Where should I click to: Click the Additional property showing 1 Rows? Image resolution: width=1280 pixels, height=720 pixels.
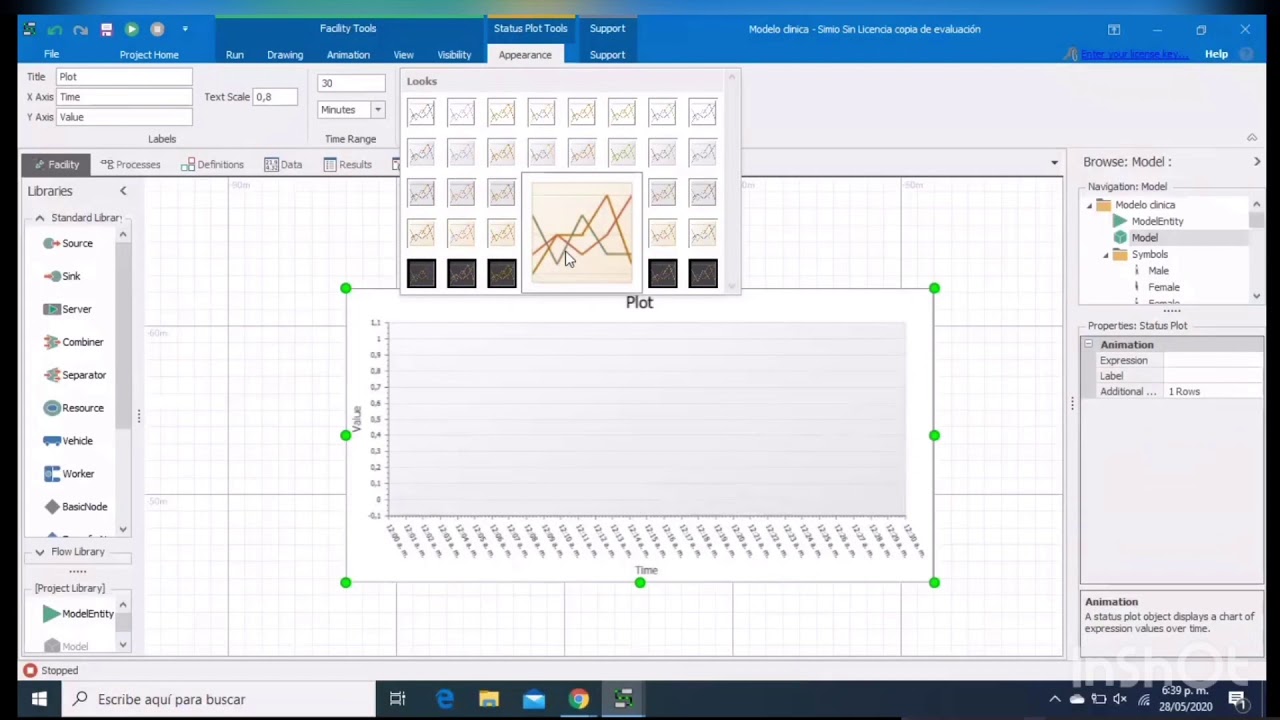(1213, 392)
